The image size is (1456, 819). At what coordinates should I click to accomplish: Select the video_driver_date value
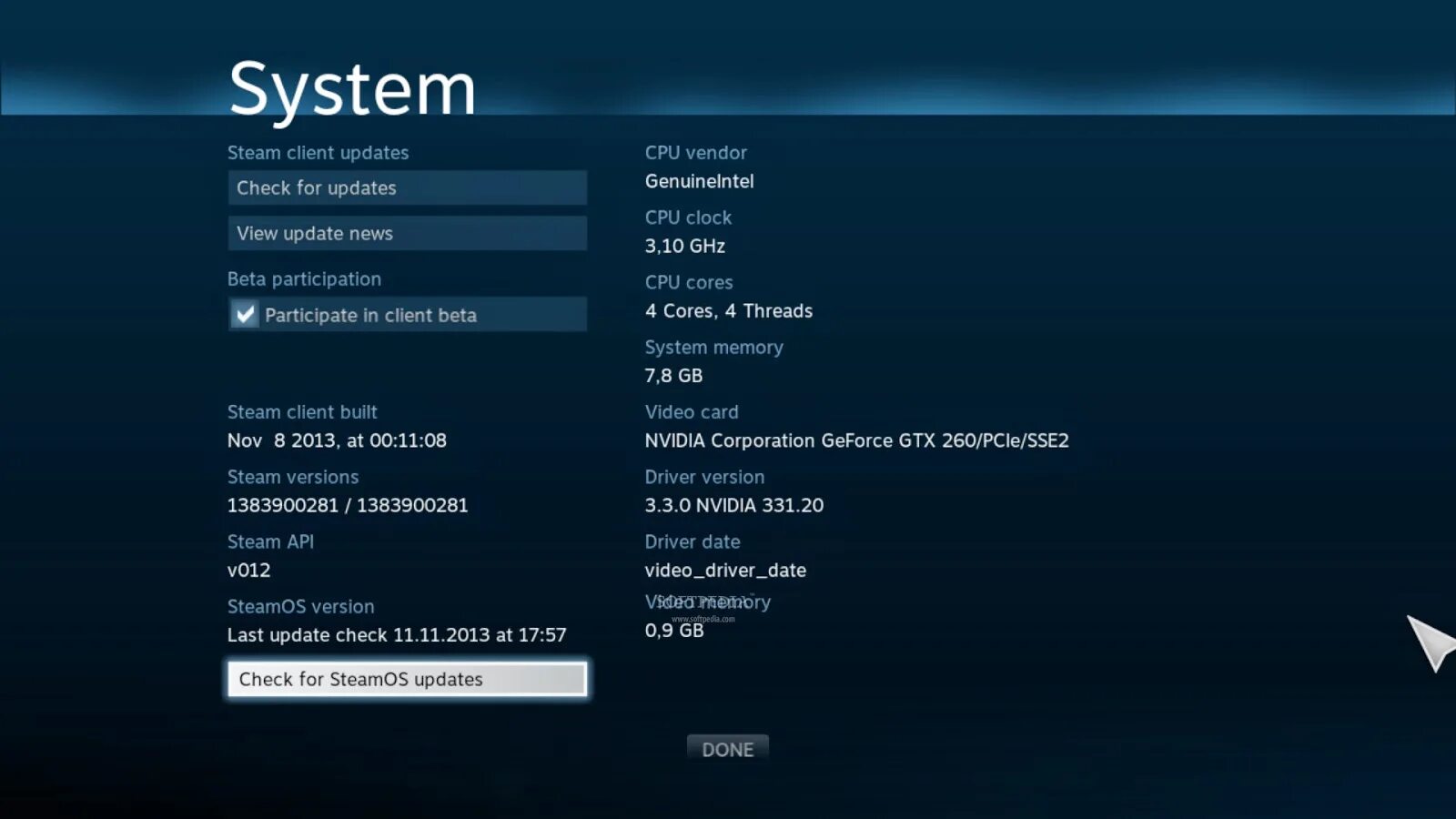pos(725,570)
